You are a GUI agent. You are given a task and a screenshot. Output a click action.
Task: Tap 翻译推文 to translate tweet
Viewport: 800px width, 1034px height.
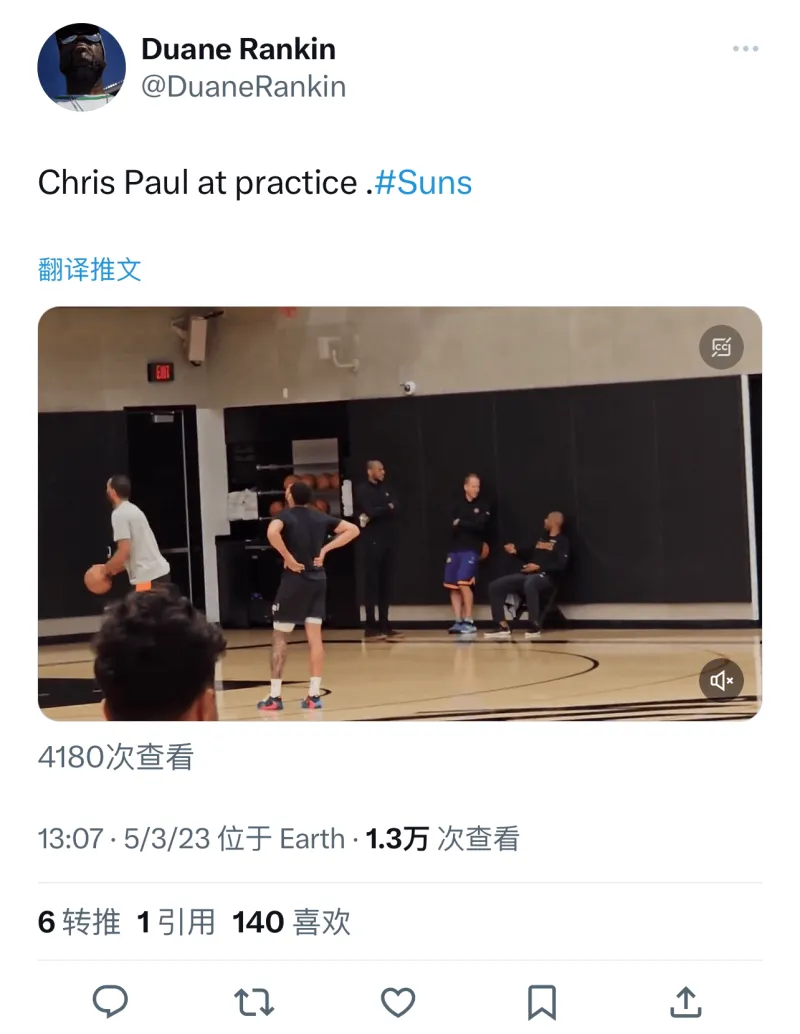90,269
